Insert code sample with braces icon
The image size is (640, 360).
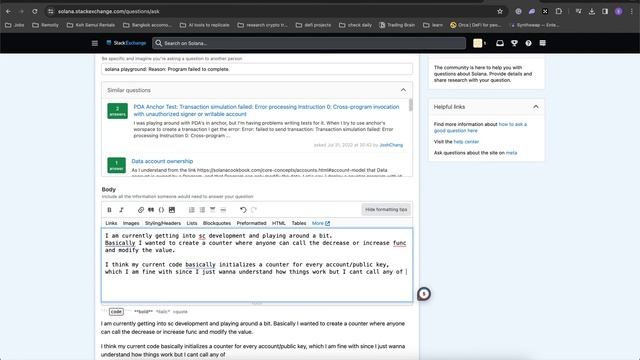point(161,210)
